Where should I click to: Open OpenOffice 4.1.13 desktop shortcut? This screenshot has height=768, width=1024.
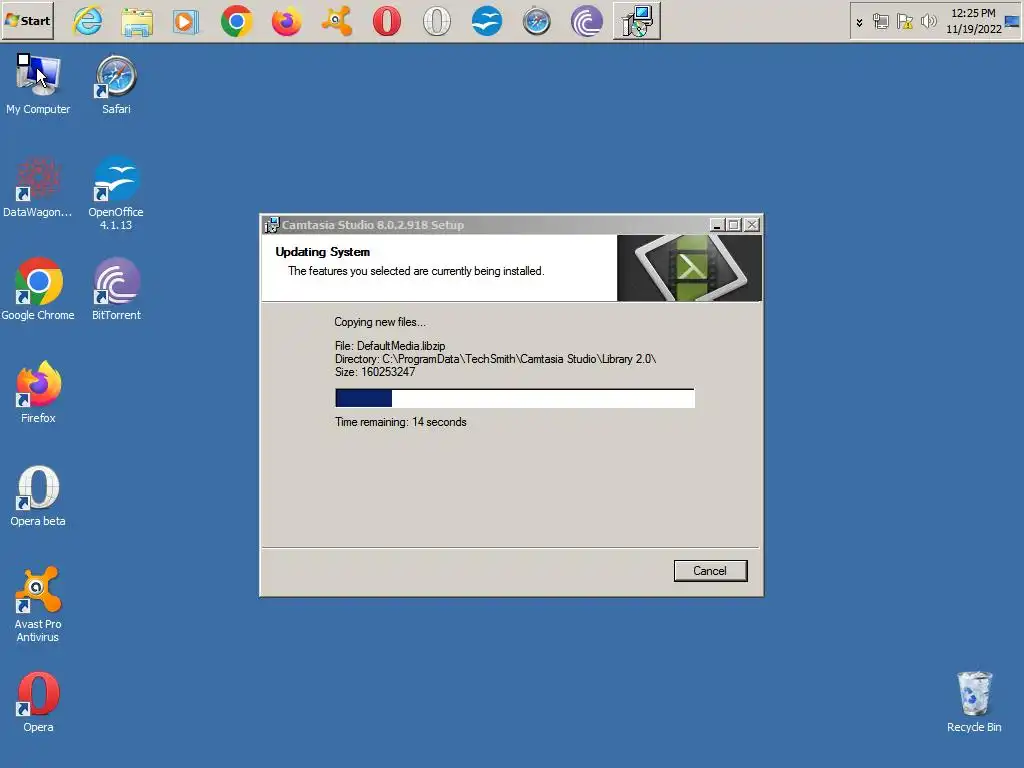click(116, 193)
